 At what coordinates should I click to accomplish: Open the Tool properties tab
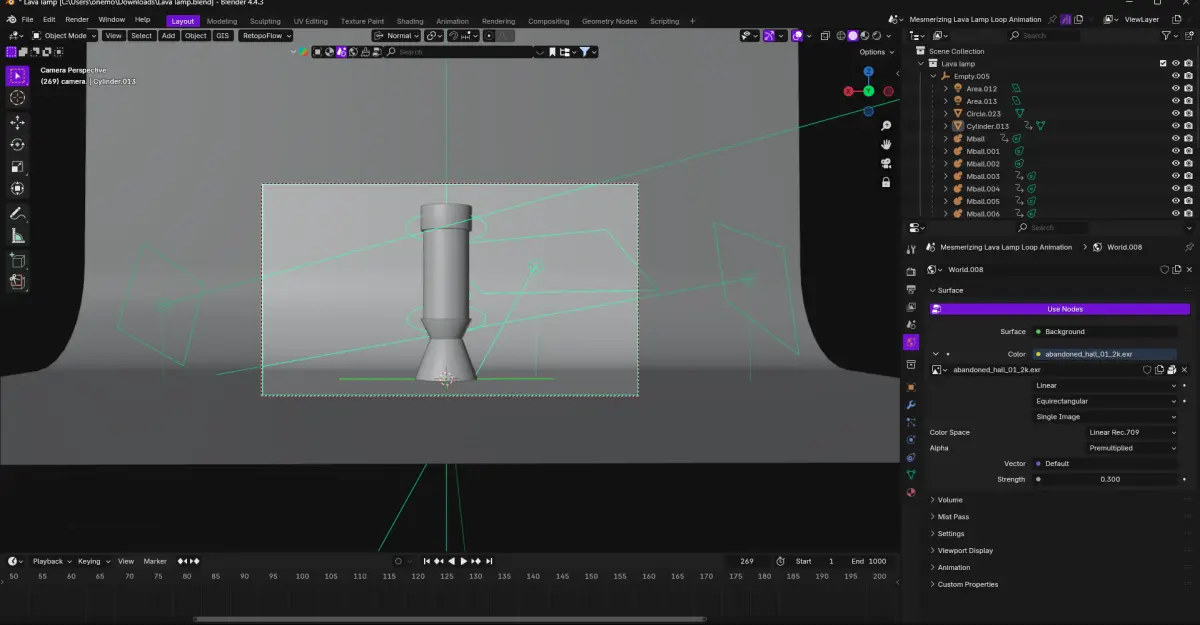910,249
